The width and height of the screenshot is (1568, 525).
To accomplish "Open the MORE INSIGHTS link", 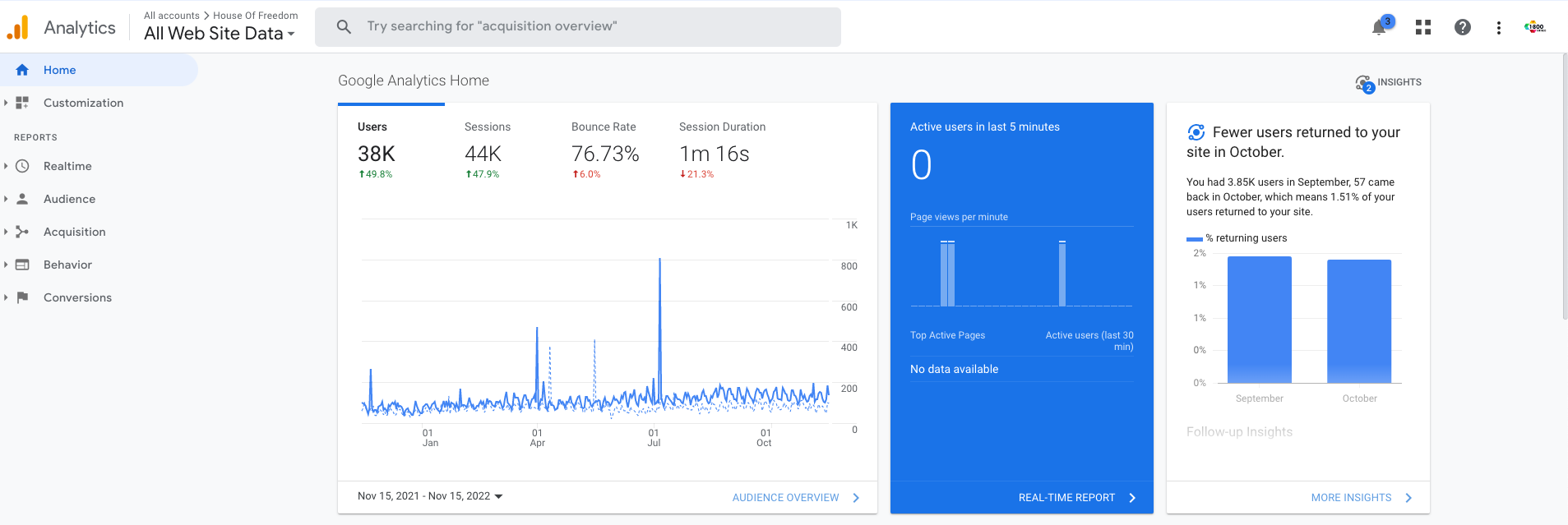I will [x=1351, y=498].
